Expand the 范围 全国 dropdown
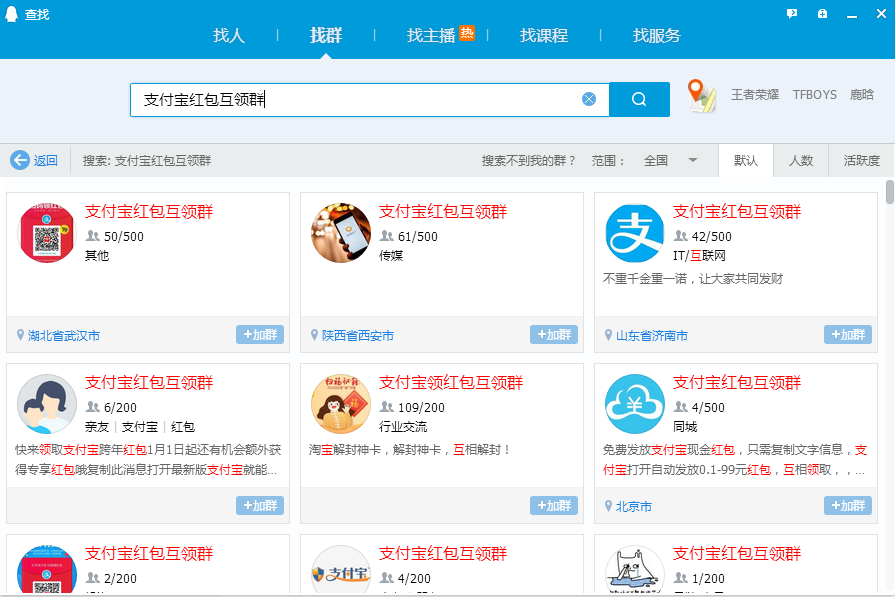This screenshot has height=597, width=895. pyautogui.click(x=671, y=160)
